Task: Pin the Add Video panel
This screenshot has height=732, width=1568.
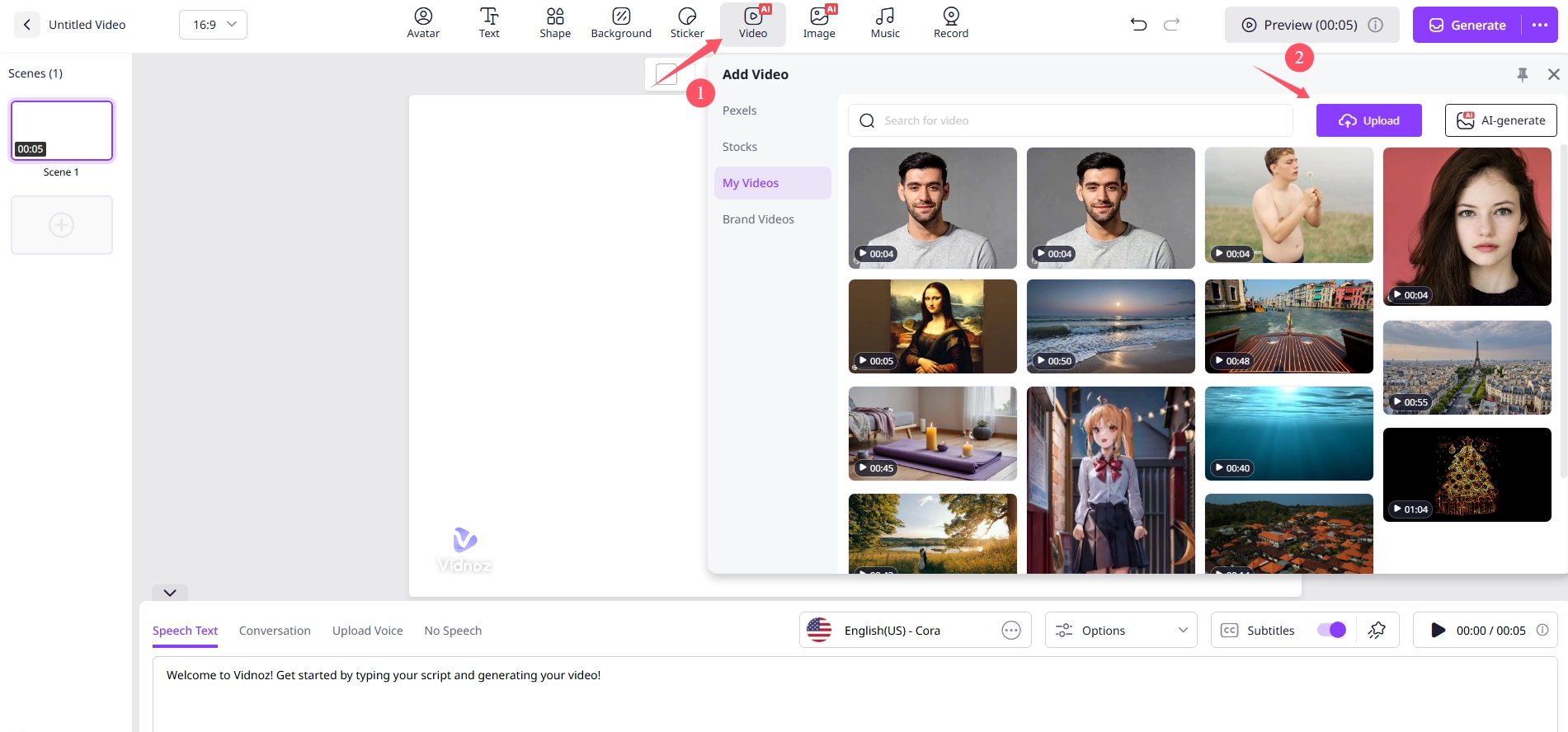Action: click(1523, 74)
